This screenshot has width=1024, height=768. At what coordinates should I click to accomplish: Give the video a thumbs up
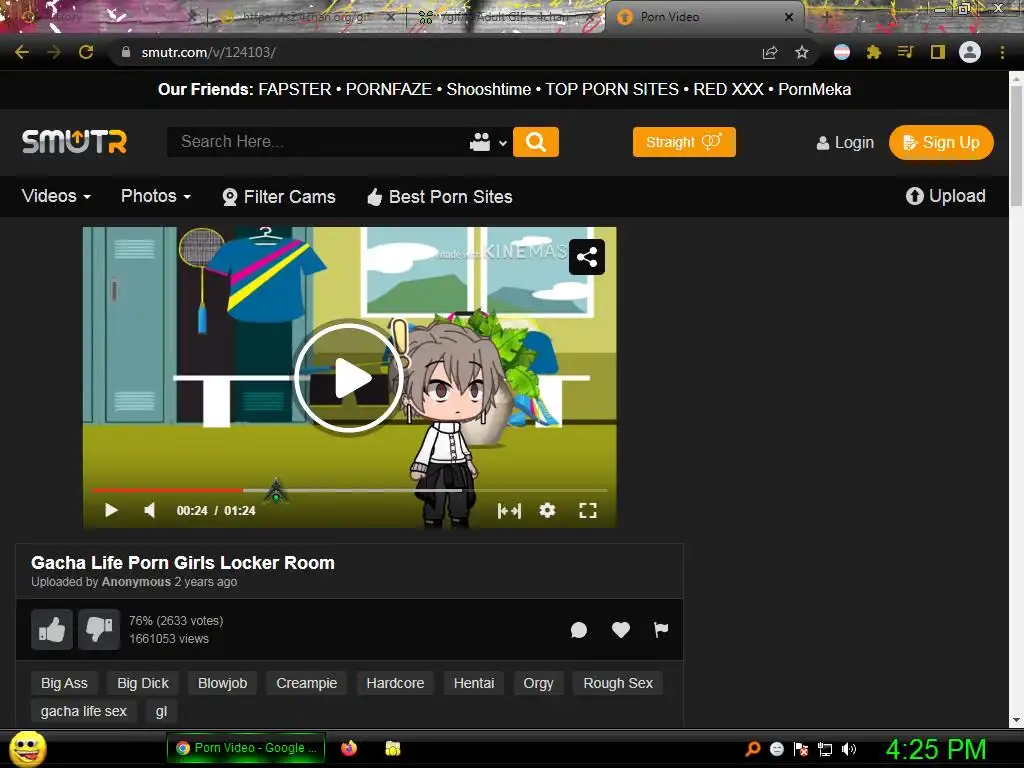[52, 630]
